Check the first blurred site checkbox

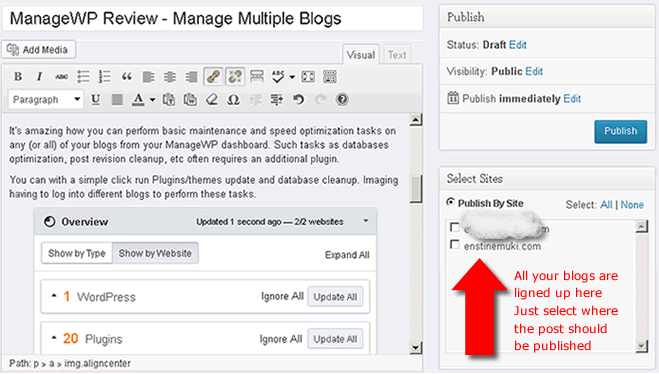pos(454,227)
